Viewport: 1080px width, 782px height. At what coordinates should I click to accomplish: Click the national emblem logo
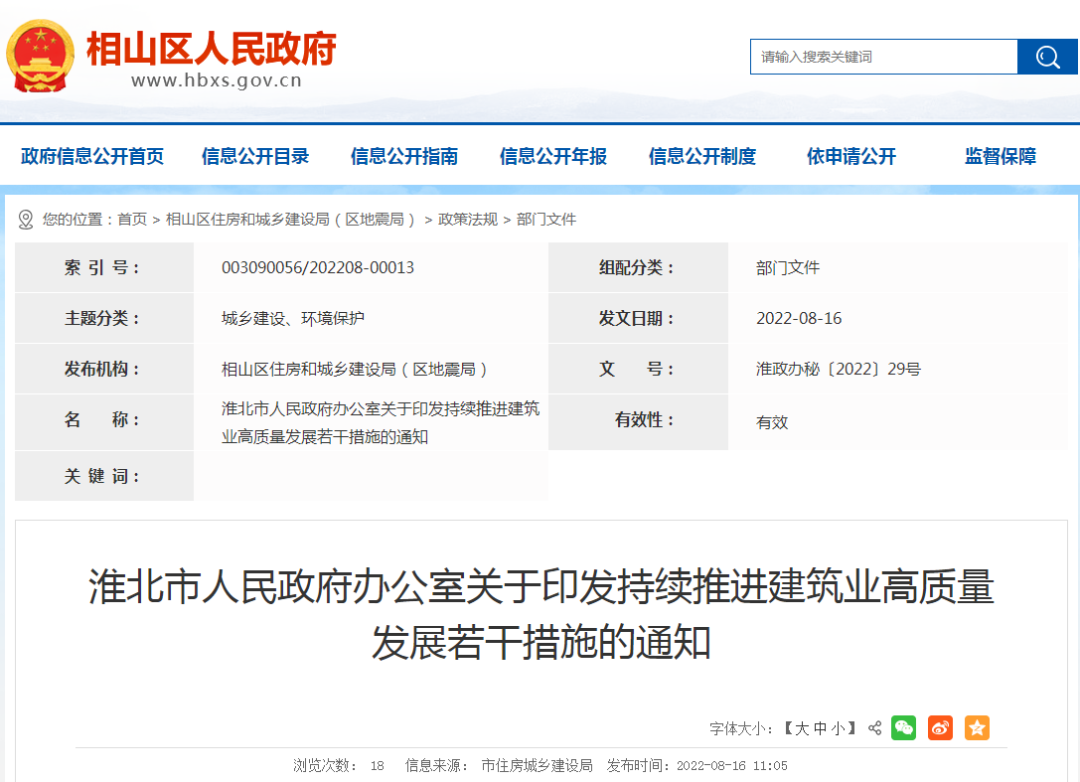pyautogui.click(x=40, y=56)
